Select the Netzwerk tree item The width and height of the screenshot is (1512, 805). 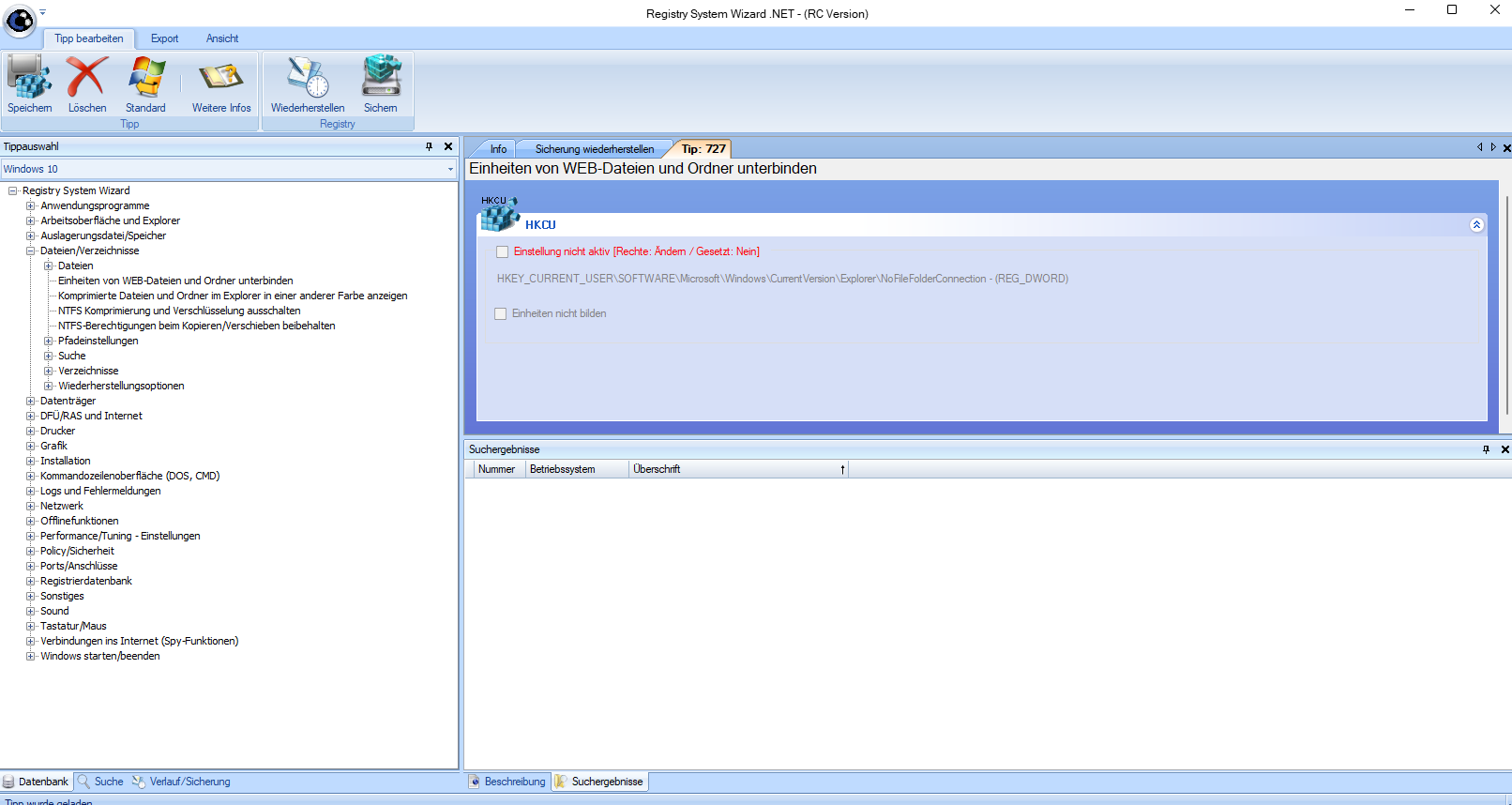(x=62, y=506)
